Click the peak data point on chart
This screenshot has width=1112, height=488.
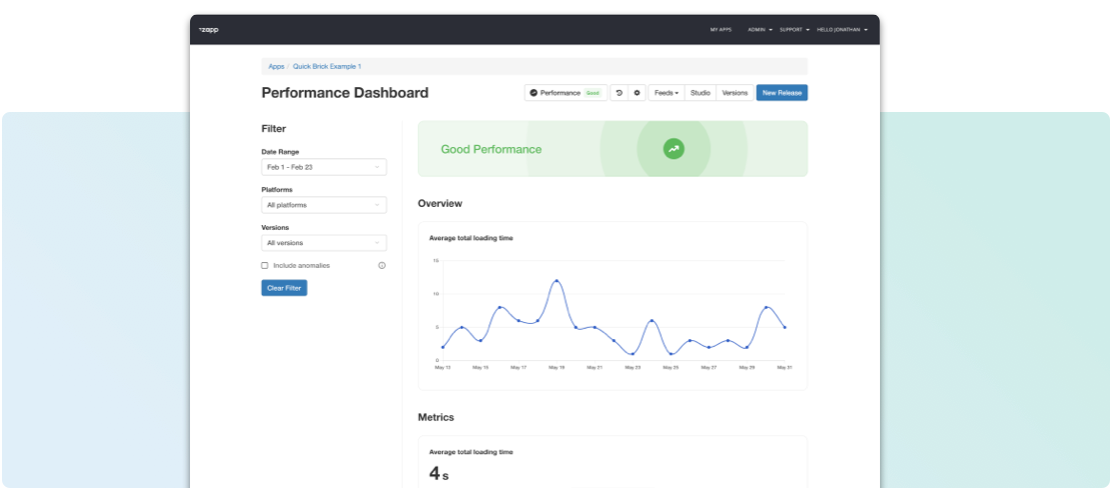pyautogui.click(x=556, y=281)
